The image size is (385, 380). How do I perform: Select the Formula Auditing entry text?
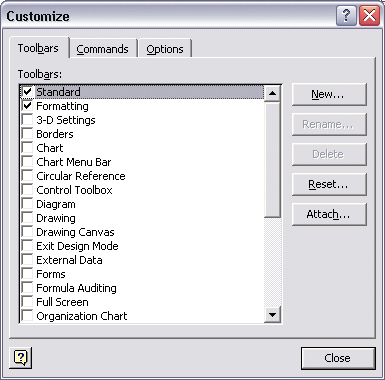coord(76,288)
